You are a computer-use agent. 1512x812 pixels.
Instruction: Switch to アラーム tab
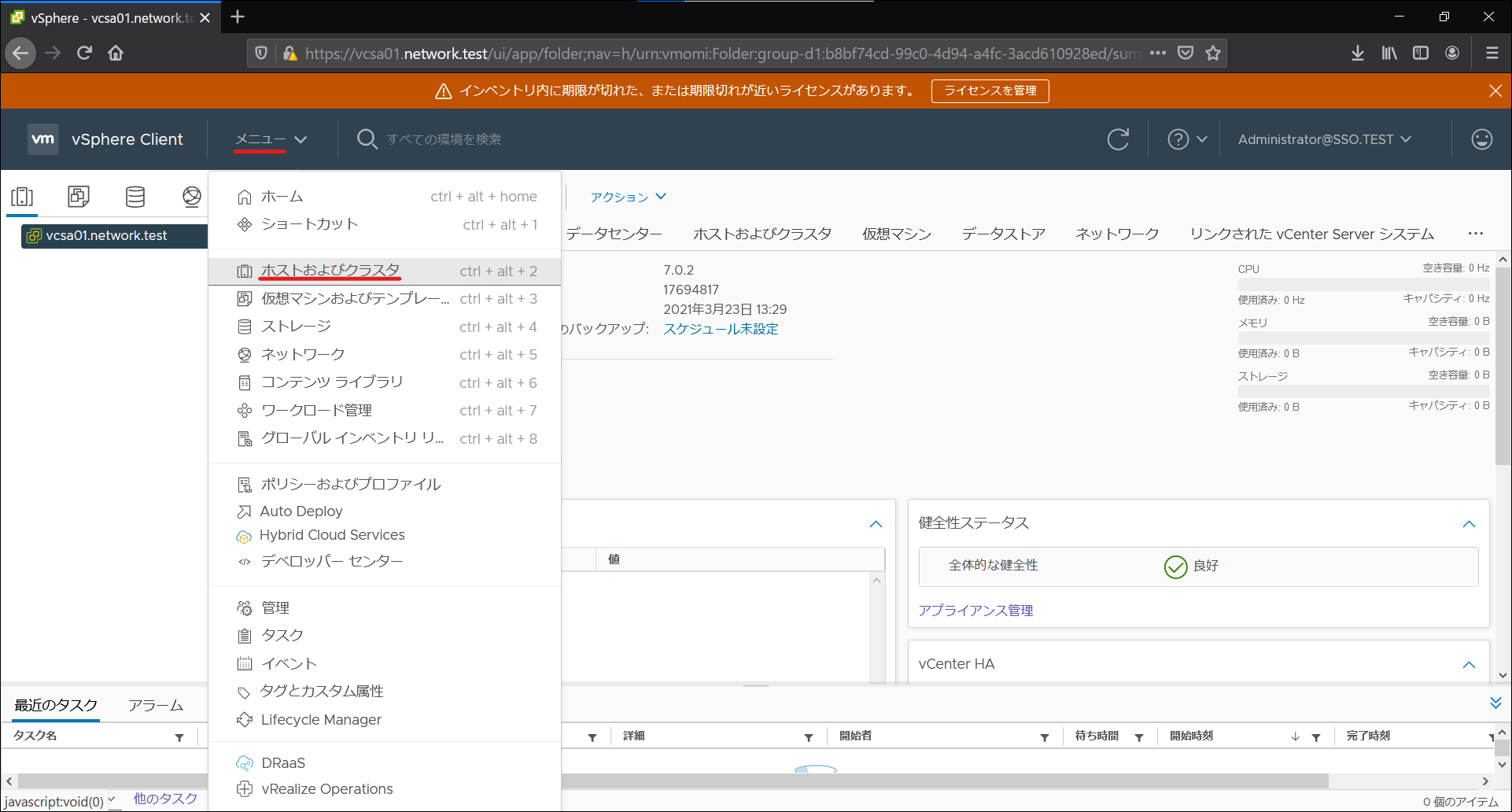tap(156, 705)
